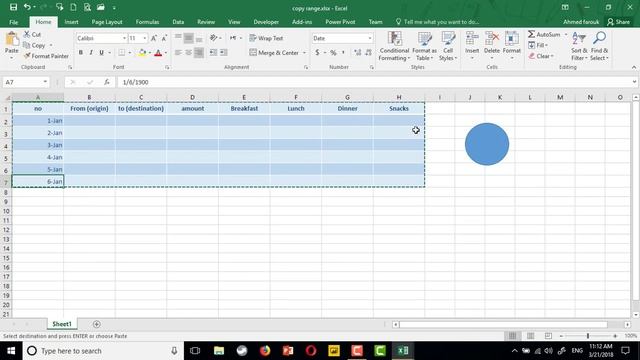Switch to the Data tab
The height and width of the screenshot is (360, 640).
click(178, 22)
